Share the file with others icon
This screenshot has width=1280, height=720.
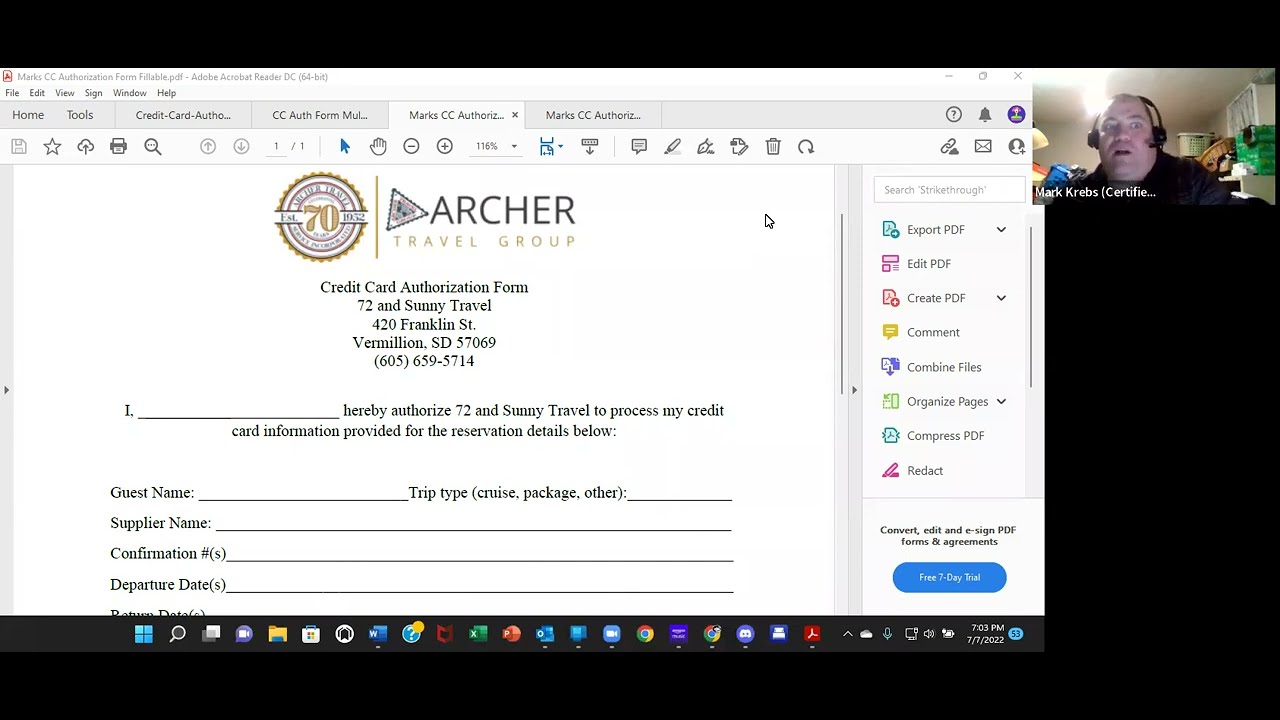(1017, 147)
